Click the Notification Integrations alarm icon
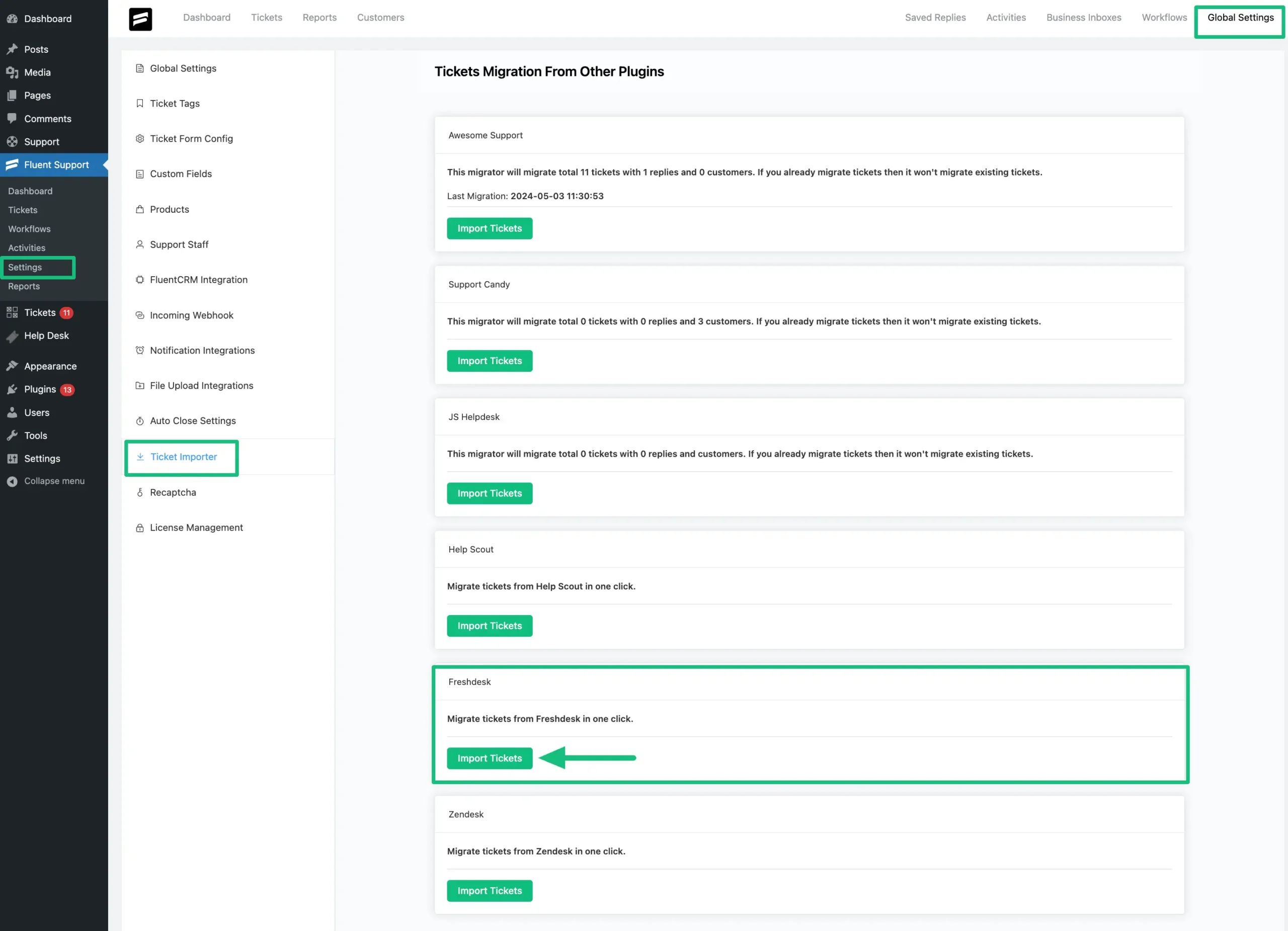 coord(140,350)
